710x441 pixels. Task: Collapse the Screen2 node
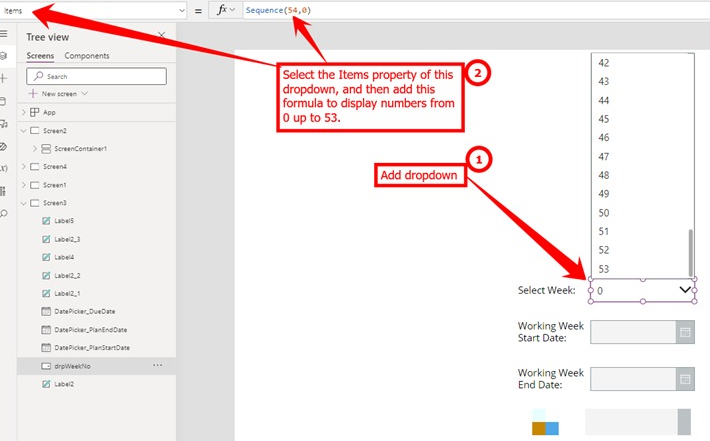[x=24, y=130]
